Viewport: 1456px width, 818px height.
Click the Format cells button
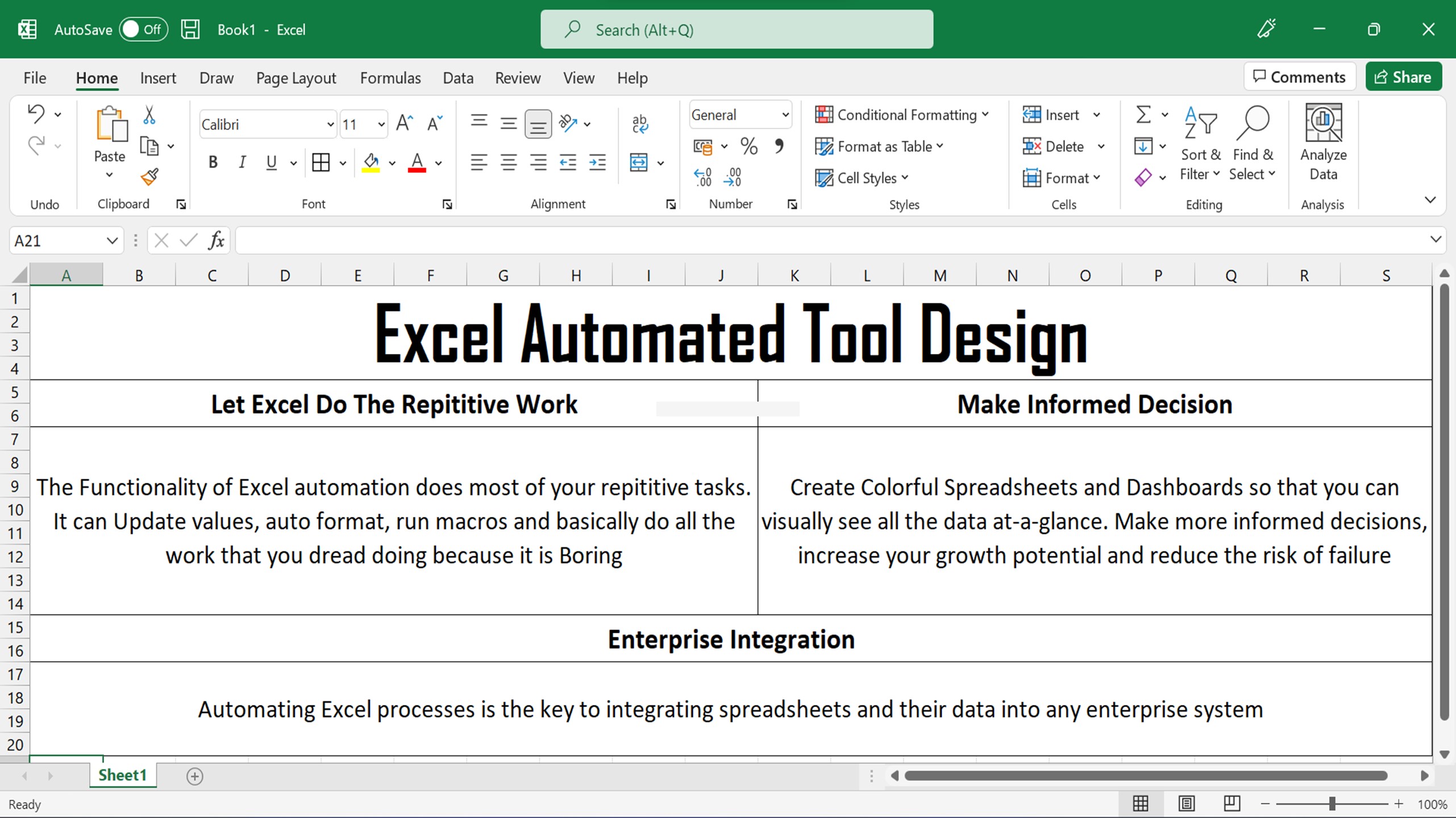tap(1061, 178)
